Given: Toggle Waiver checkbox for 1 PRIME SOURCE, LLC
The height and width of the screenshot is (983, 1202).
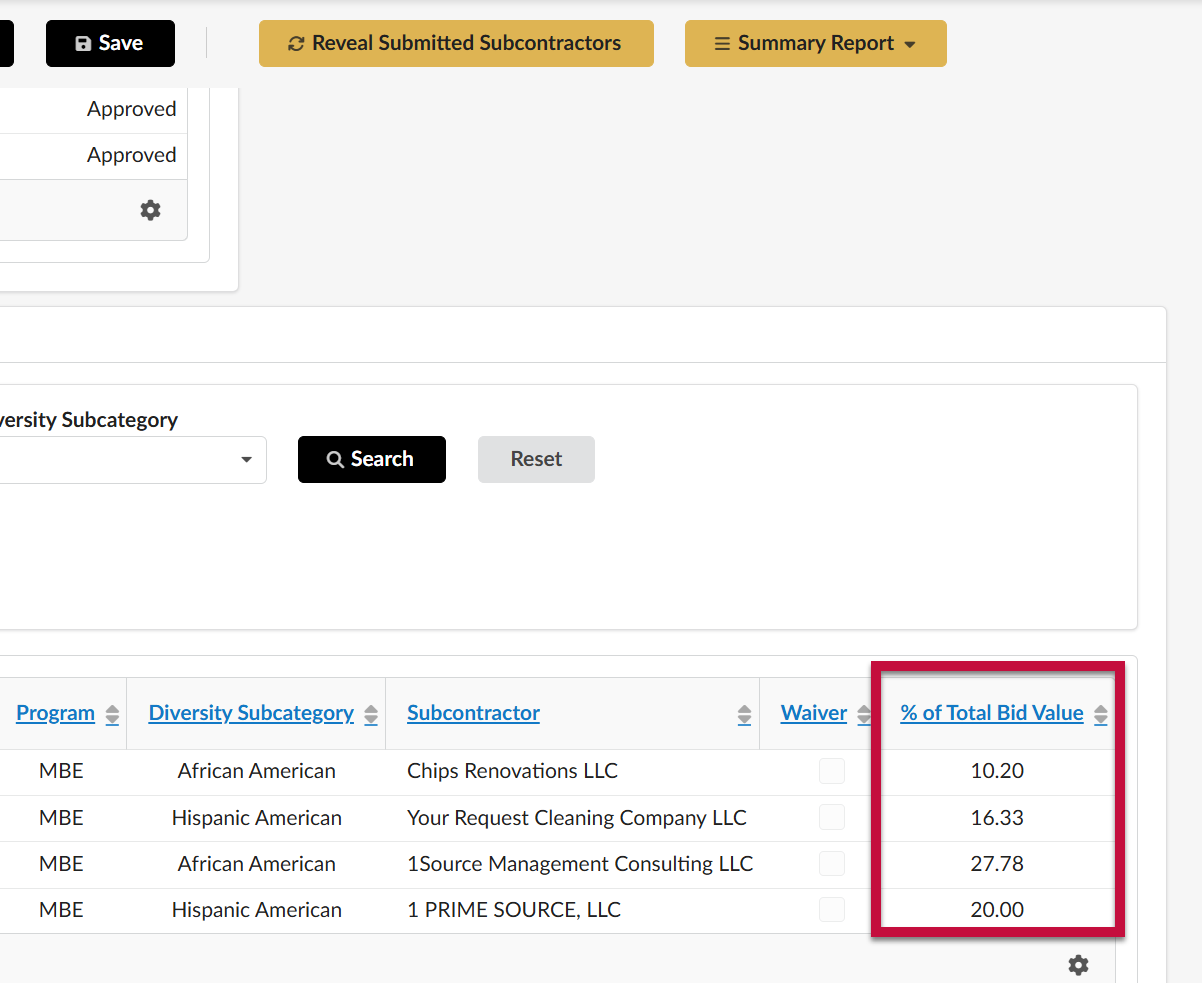Looking at the screenshot, I should [x=832, y=909].
